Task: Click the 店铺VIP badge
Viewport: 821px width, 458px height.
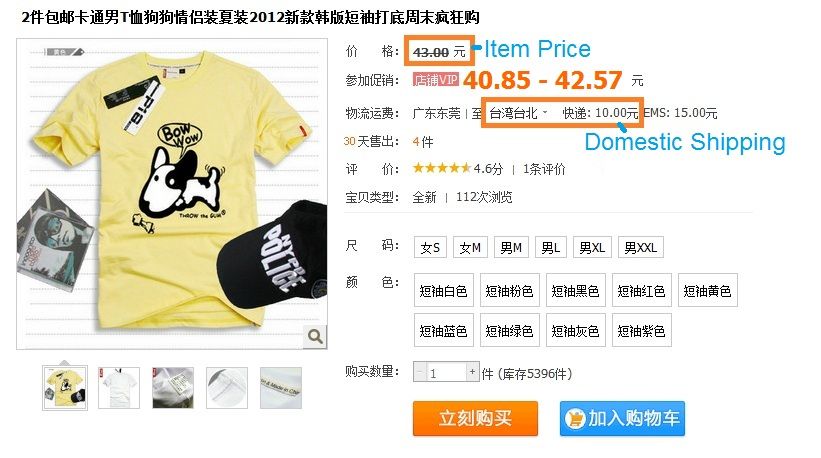Action: pos(435,80)
